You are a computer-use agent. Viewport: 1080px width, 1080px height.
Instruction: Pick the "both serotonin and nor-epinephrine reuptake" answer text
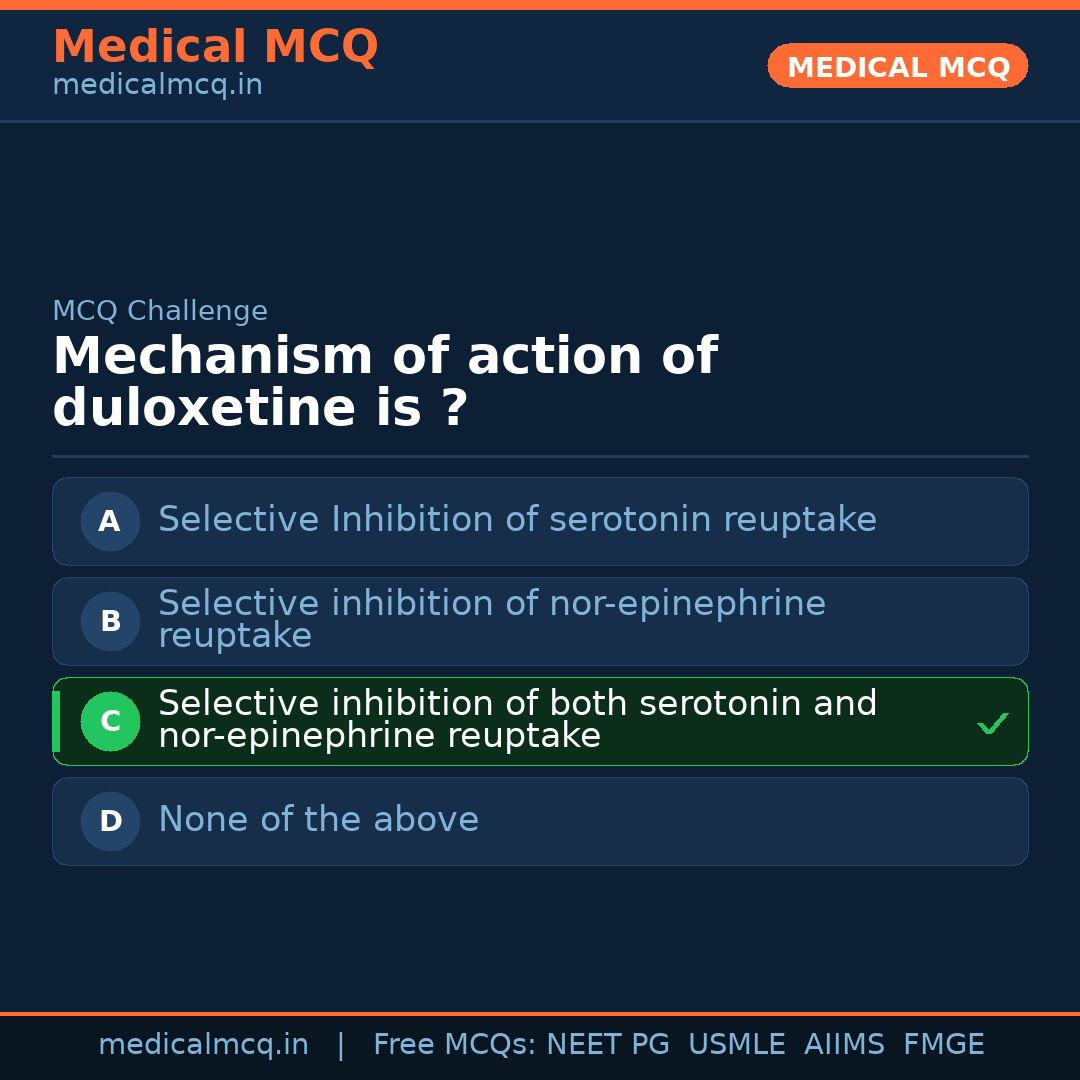click(517, 719)
